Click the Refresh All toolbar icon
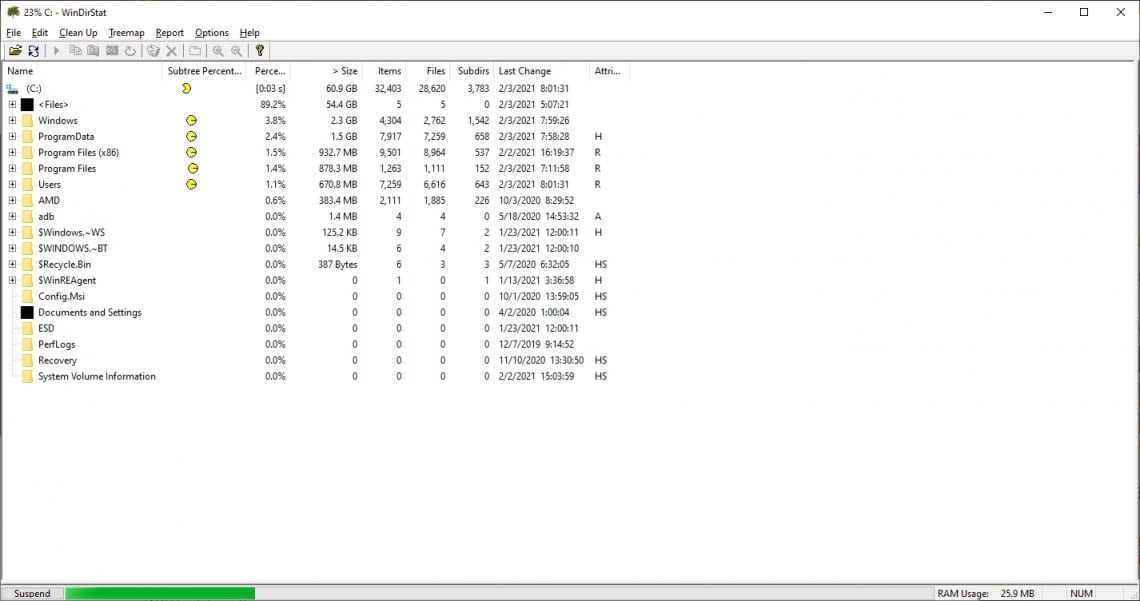Screen dimensions: 1140x601 click(x=31, y=50)
